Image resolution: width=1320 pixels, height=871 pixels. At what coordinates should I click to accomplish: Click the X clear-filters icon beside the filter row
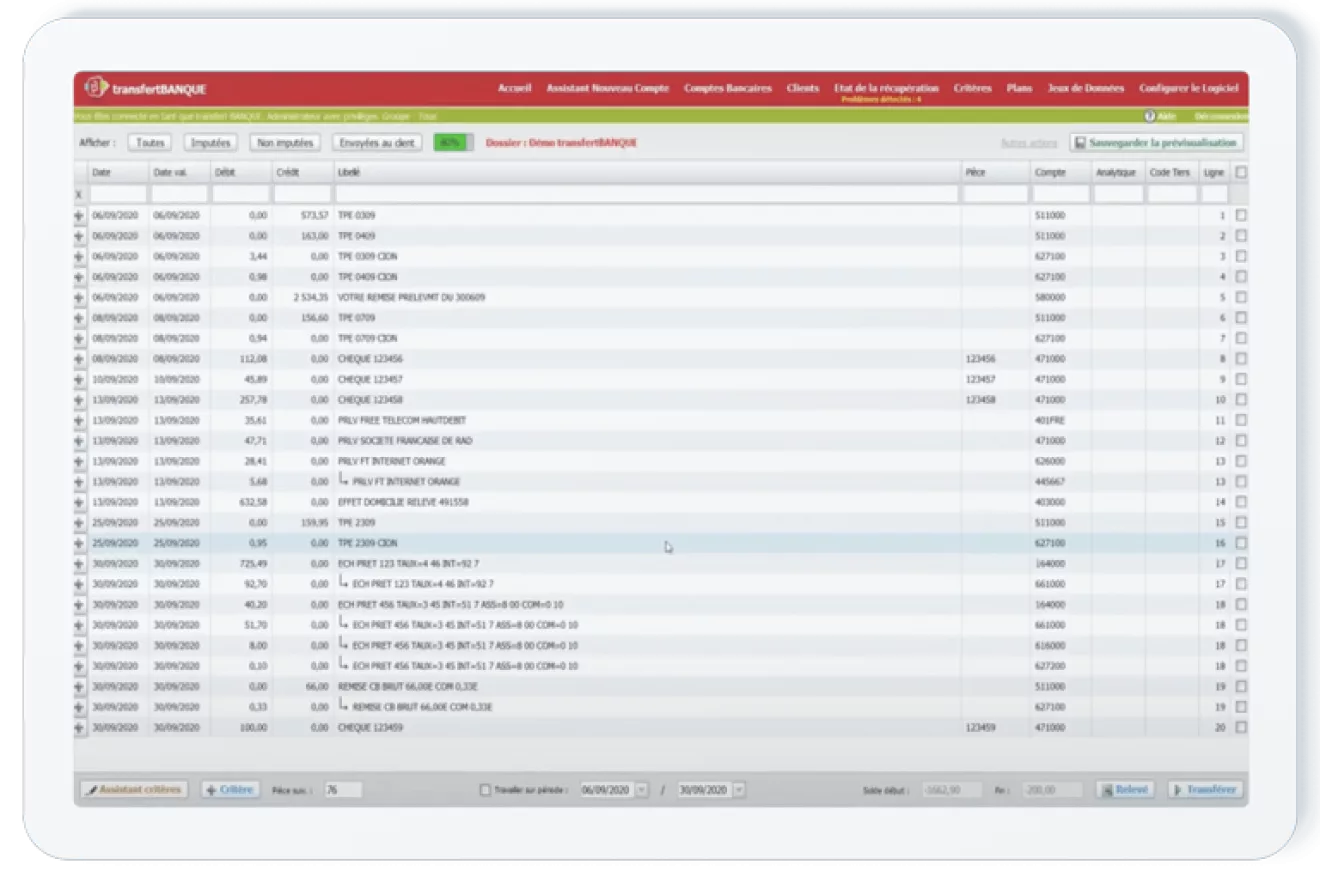pos(79,194)
